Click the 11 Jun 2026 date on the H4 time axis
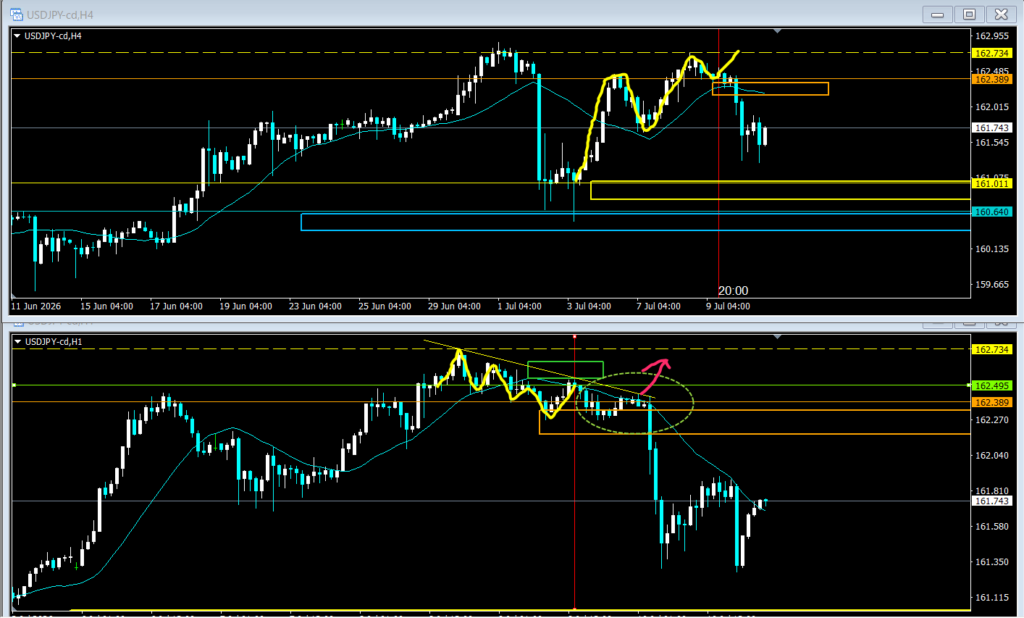 tap(36, 306)
